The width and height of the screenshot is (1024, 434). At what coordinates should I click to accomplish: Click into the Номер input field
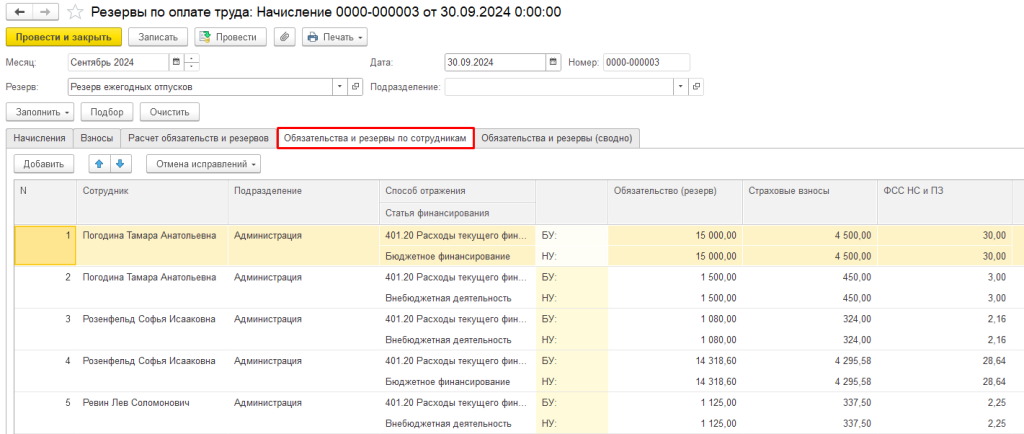click(x=645, y=62)
